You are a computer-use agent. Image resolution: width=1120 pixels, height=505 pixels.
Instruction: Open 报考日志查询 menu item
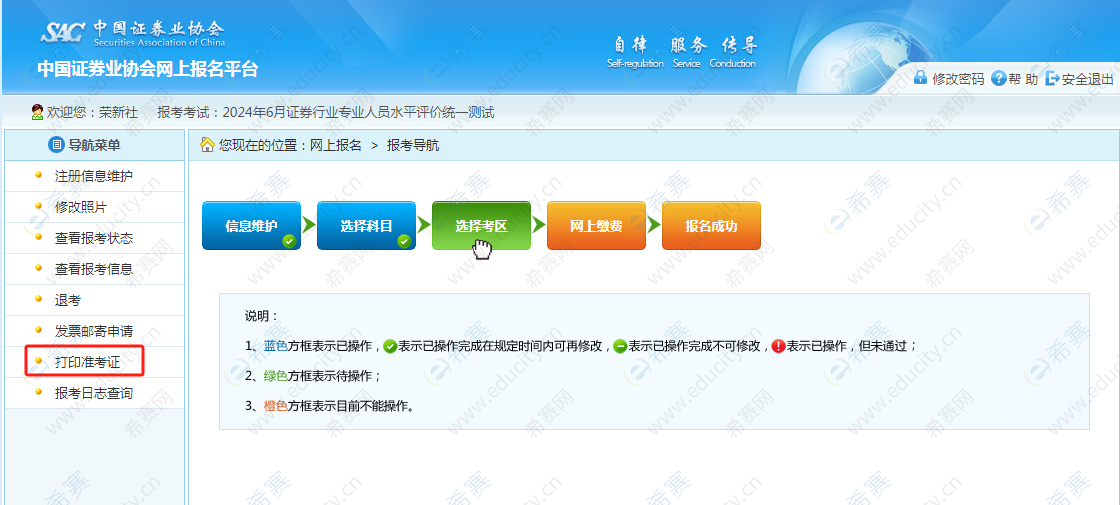click(94, 394)
